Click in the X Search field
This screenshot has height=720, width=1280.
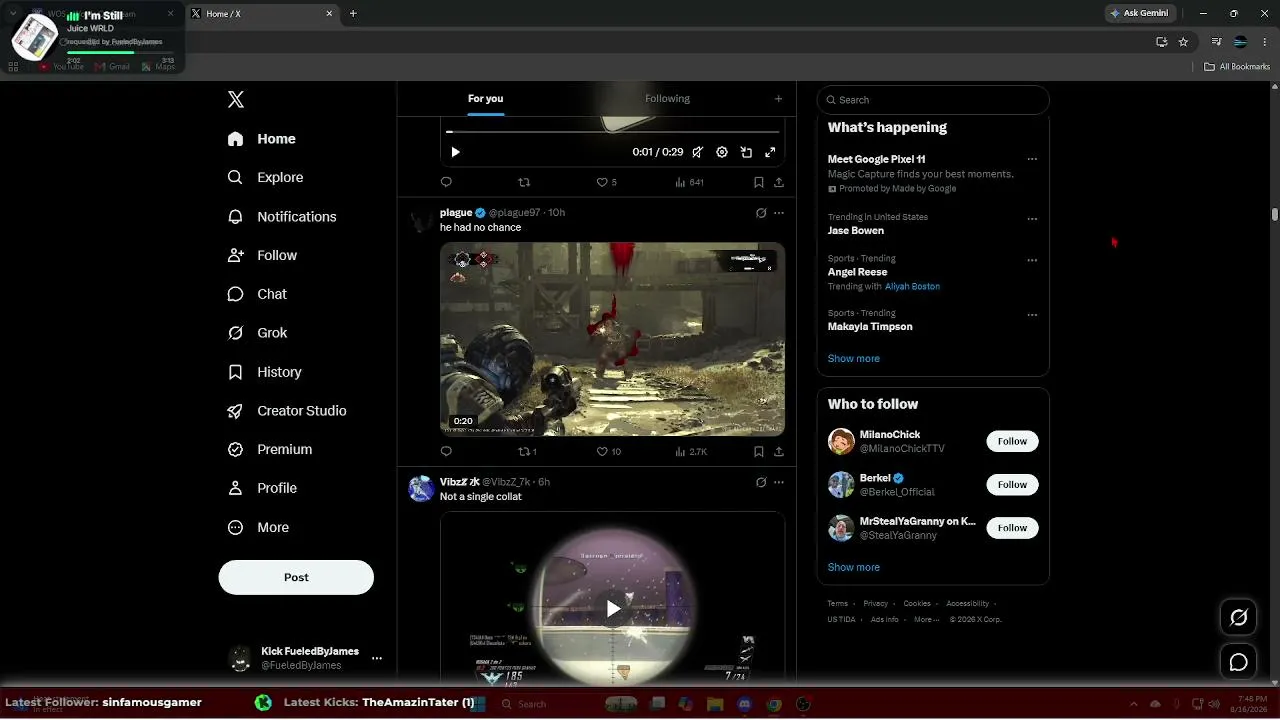pos(933,100)
